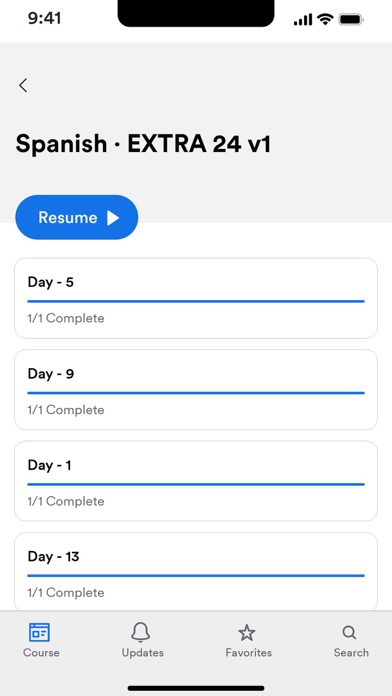Open the Day - 9 lesson card
Screen dimensions: 392x696
click(x=196, y=390)
